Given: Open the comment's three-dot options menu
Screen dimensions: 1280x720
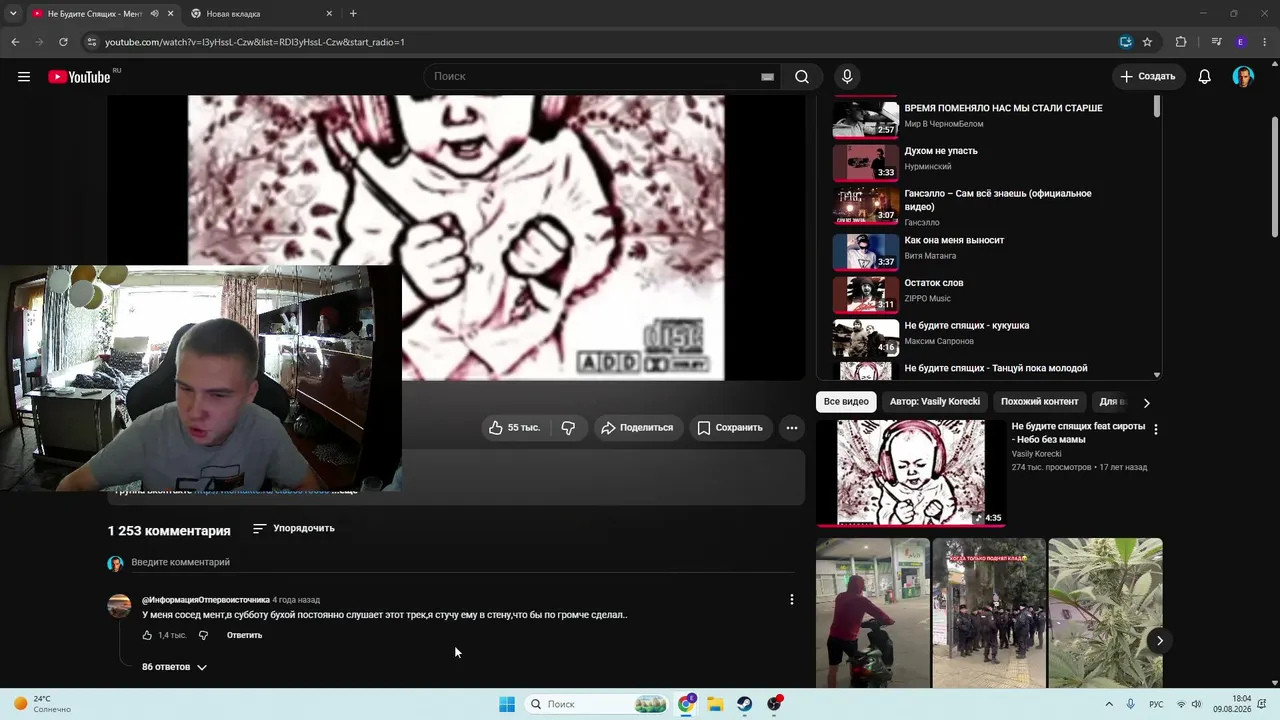Looking at the screenshot, I should [792, 600].
